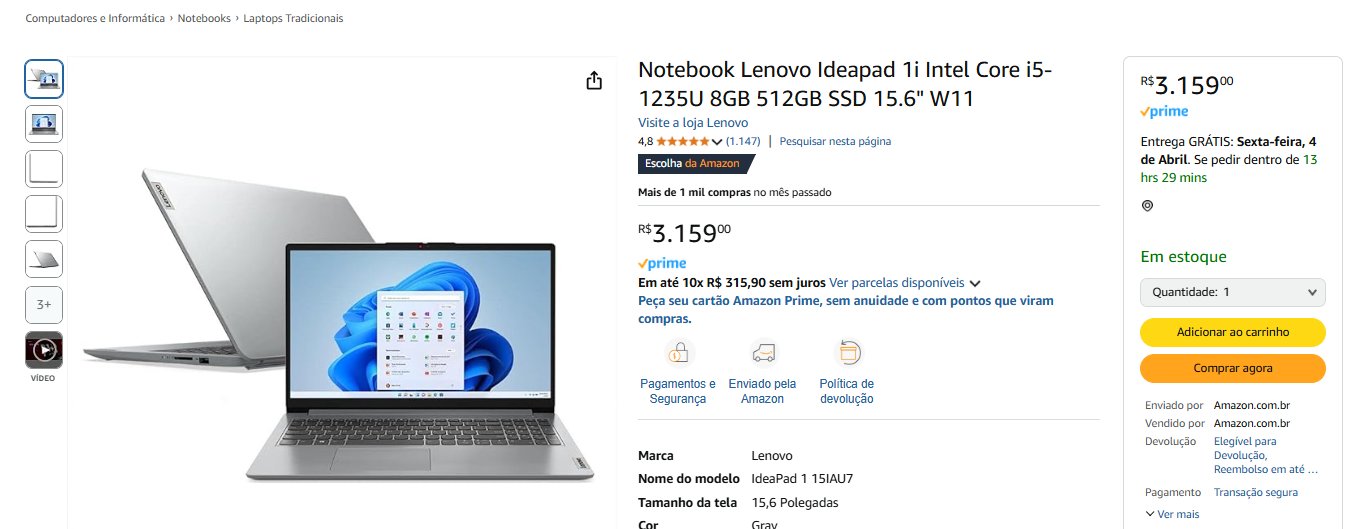Click the prime logo under the price

(662, 264)
